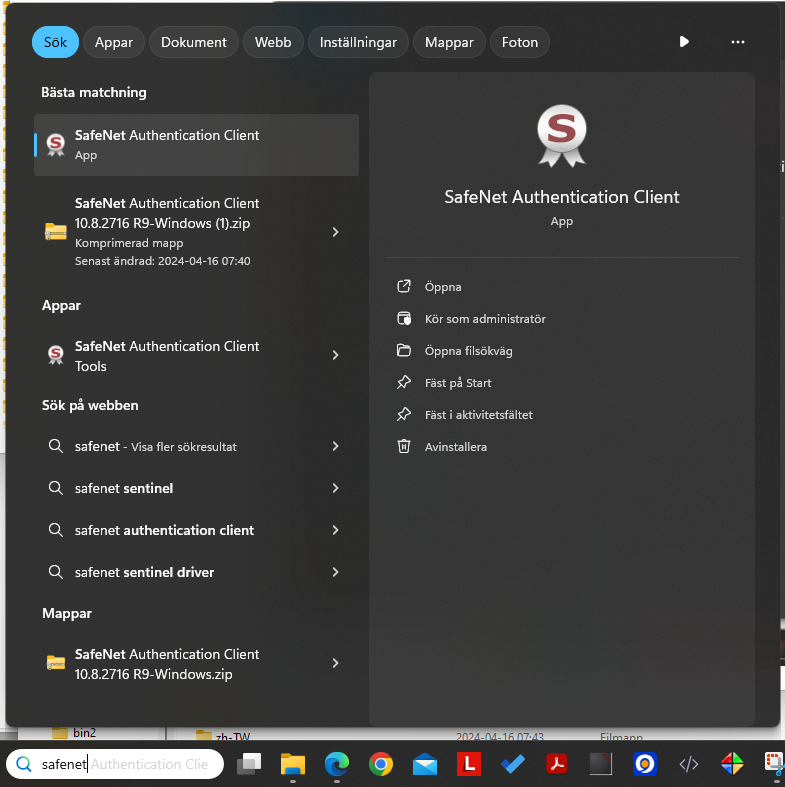This screenshot has width=785, height=787.
Task: Expand the R9-Windows.zip folder result chevron
Action: (x=335, y=664)
